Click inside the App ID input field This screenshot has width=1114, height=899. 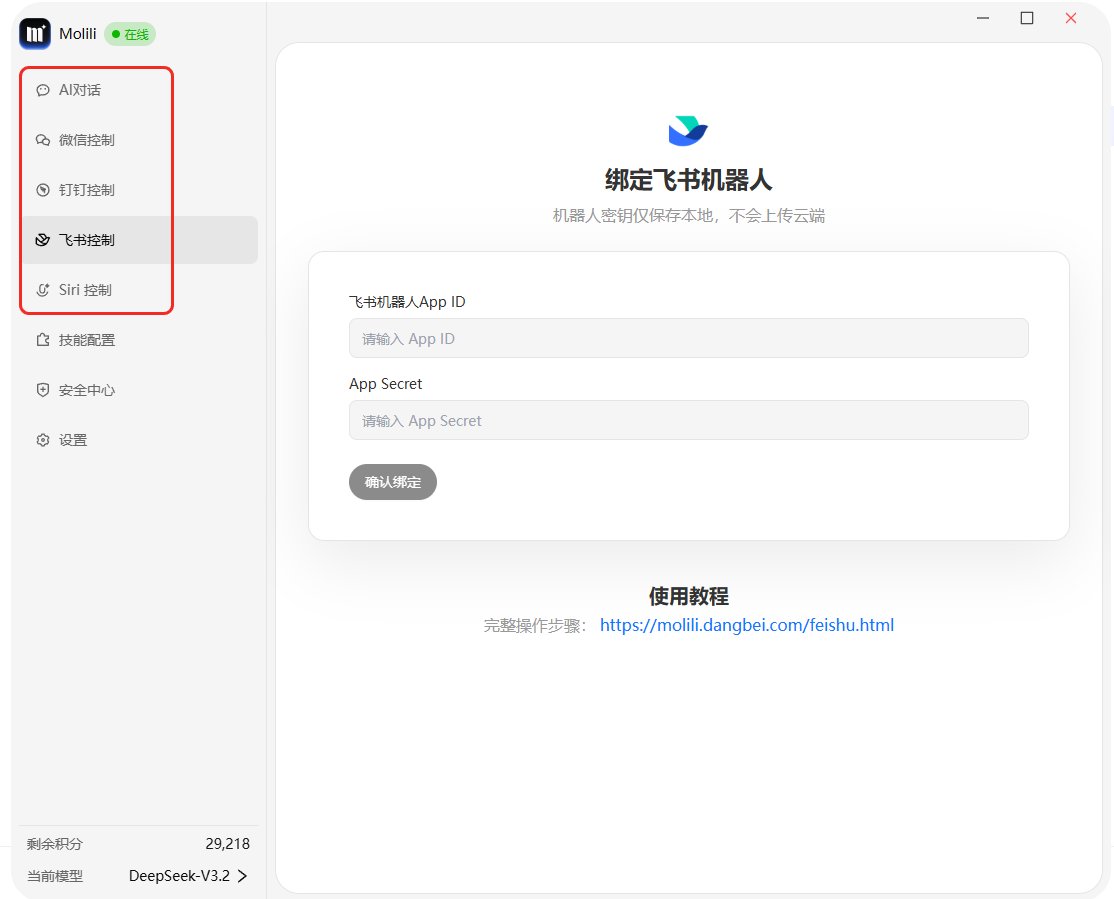tap(688, 338)
